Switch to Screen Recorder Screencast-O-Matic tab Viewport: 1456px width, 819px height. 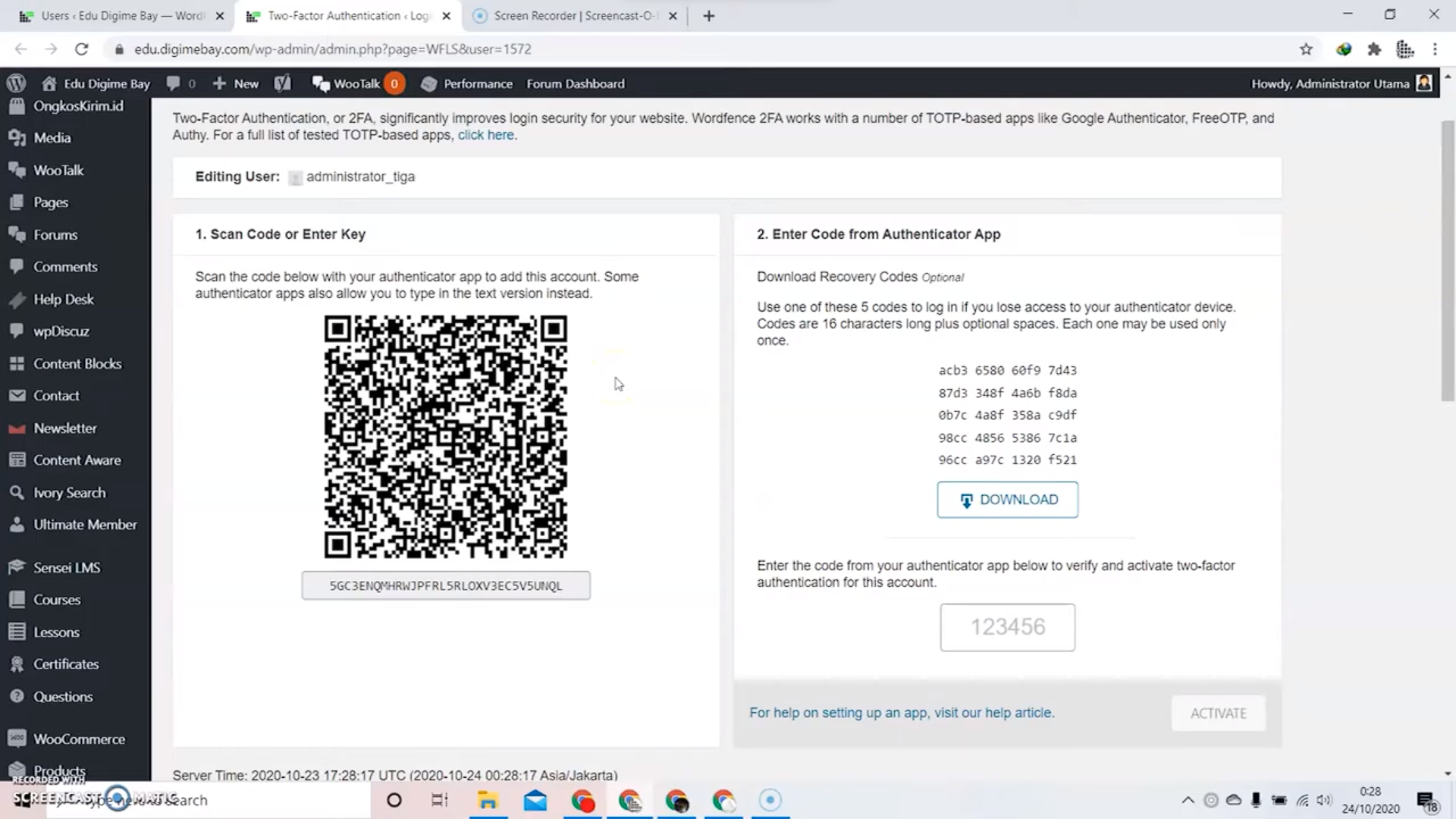coord(573,15)
